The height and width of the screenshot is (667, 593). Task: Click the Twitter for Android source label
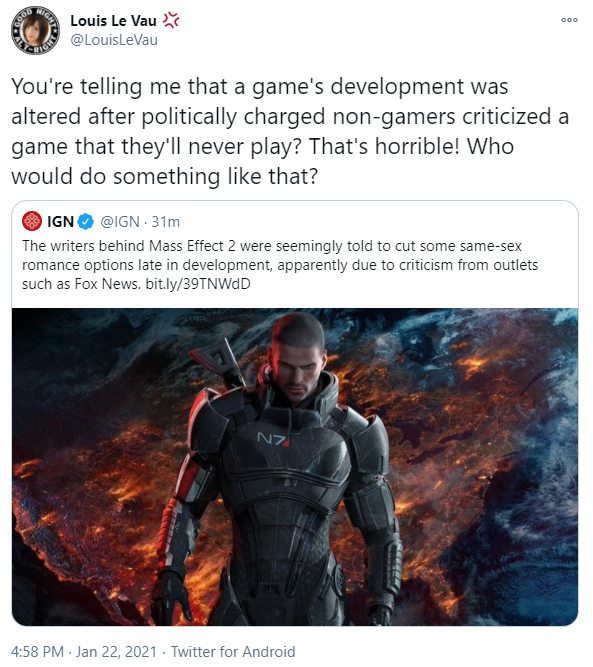(x=233, y=652)
